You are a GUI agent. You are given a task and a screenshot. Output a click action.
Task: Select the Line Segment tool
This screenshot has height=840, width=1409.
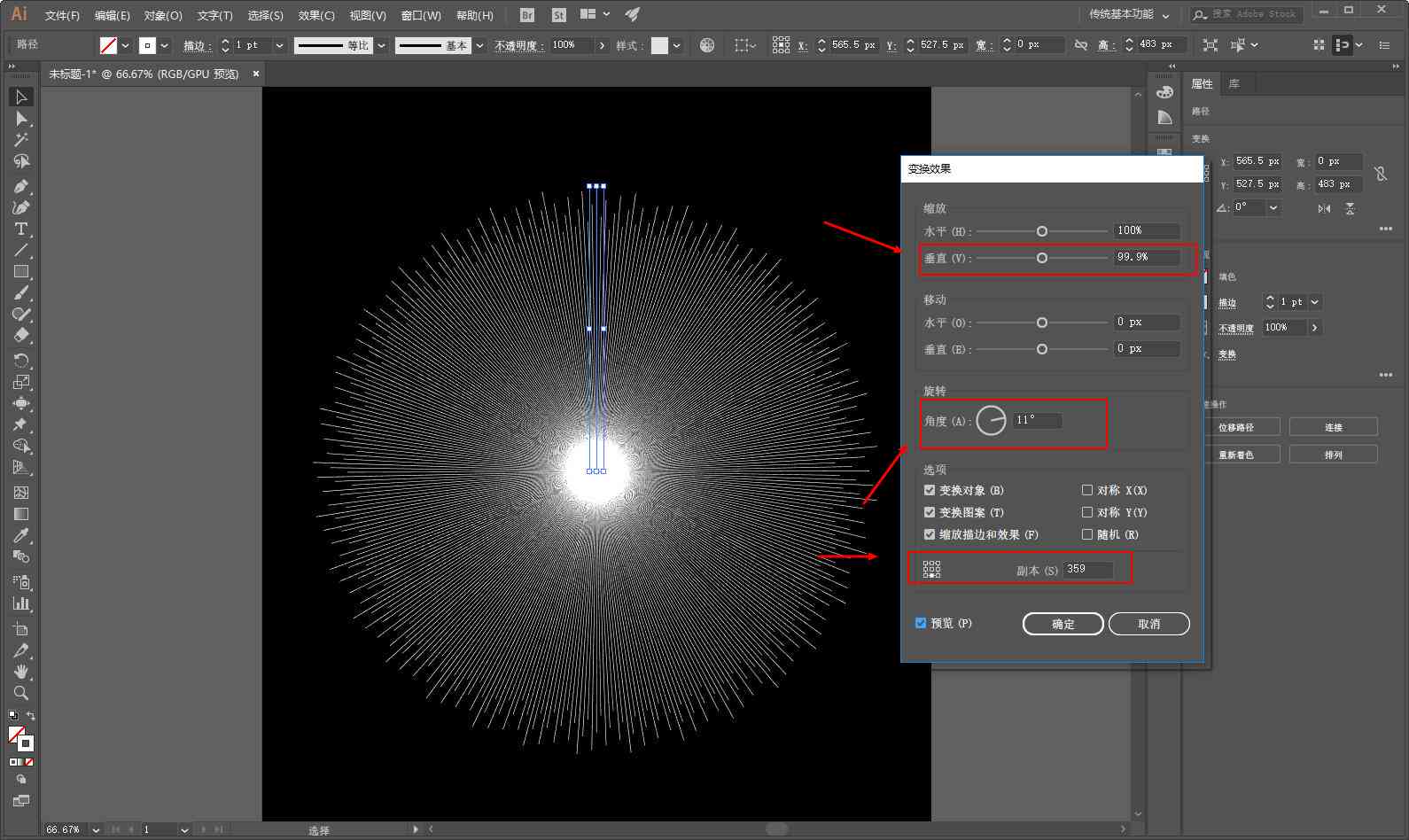21,251
